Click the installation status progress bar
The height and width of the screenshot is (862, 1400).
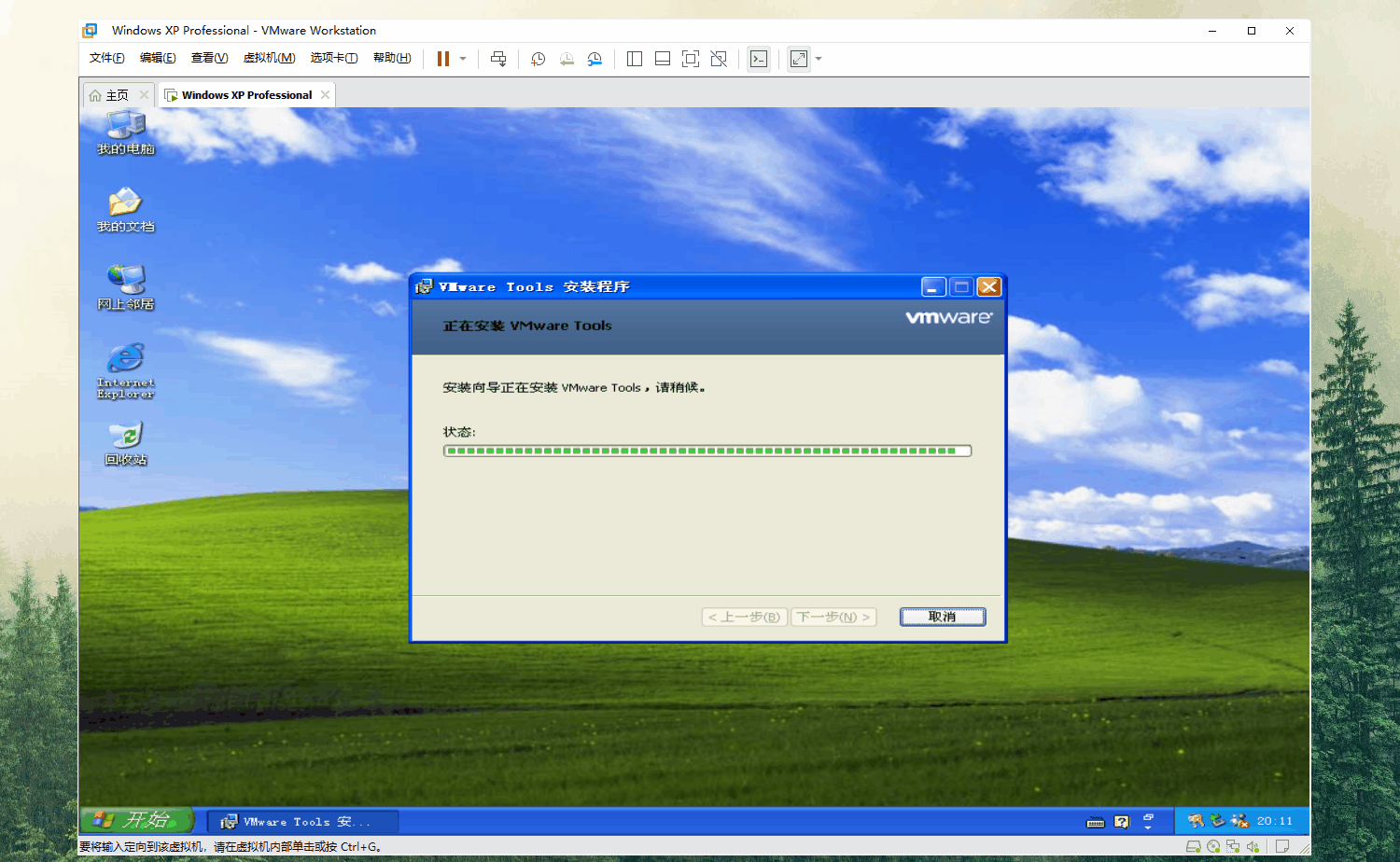[x=707, y=451]
